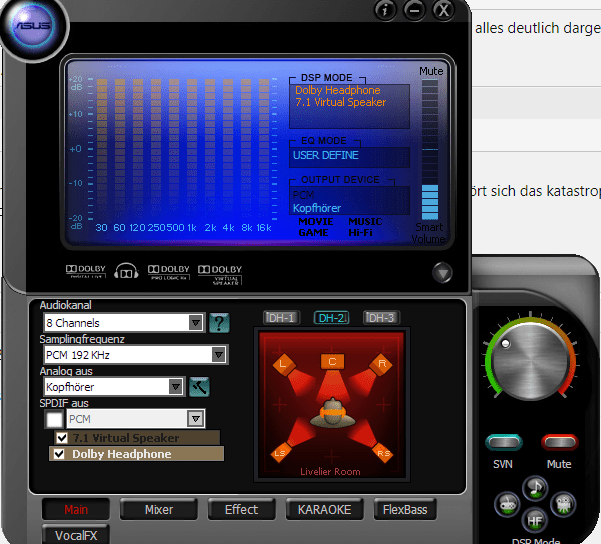The width and height of the screenshot is (601, 544).
Task: Click Kopfhörer in output device box
Action: coord(317,208)
